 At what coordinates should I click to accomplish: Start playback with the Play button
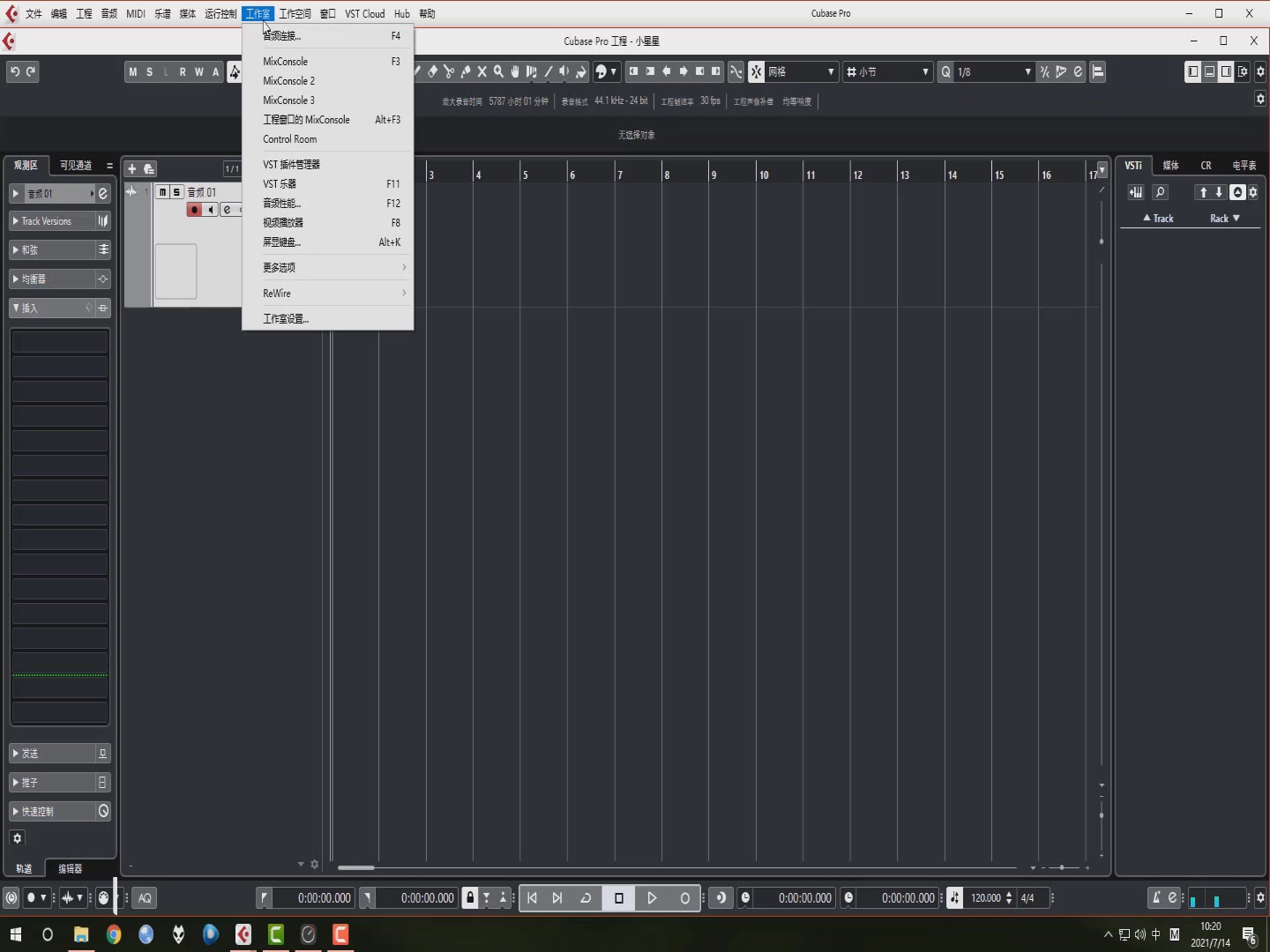tap(653, 897)
